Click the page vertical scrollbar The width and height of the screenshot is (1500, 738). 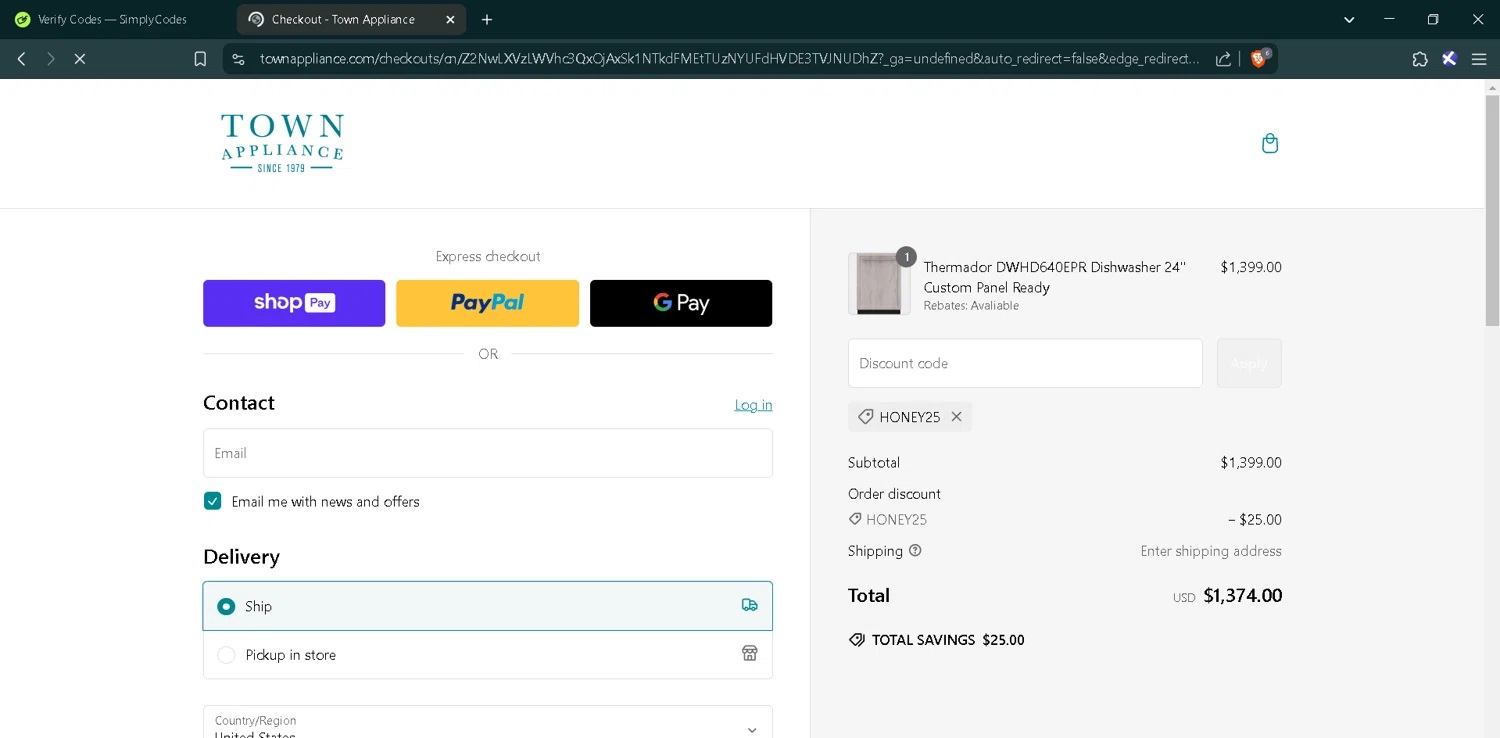[x=1492, y=210]
